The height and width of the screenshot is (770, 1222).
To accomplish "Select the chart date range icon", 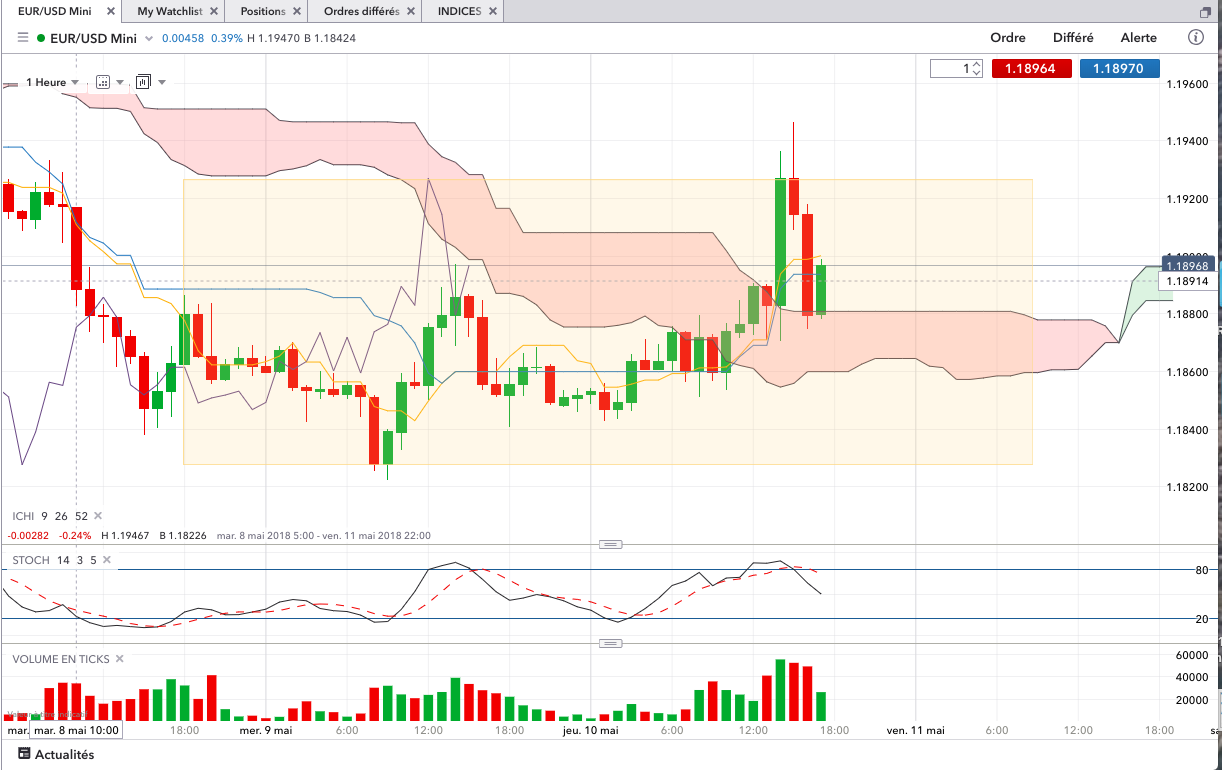I will click(103, 82).
